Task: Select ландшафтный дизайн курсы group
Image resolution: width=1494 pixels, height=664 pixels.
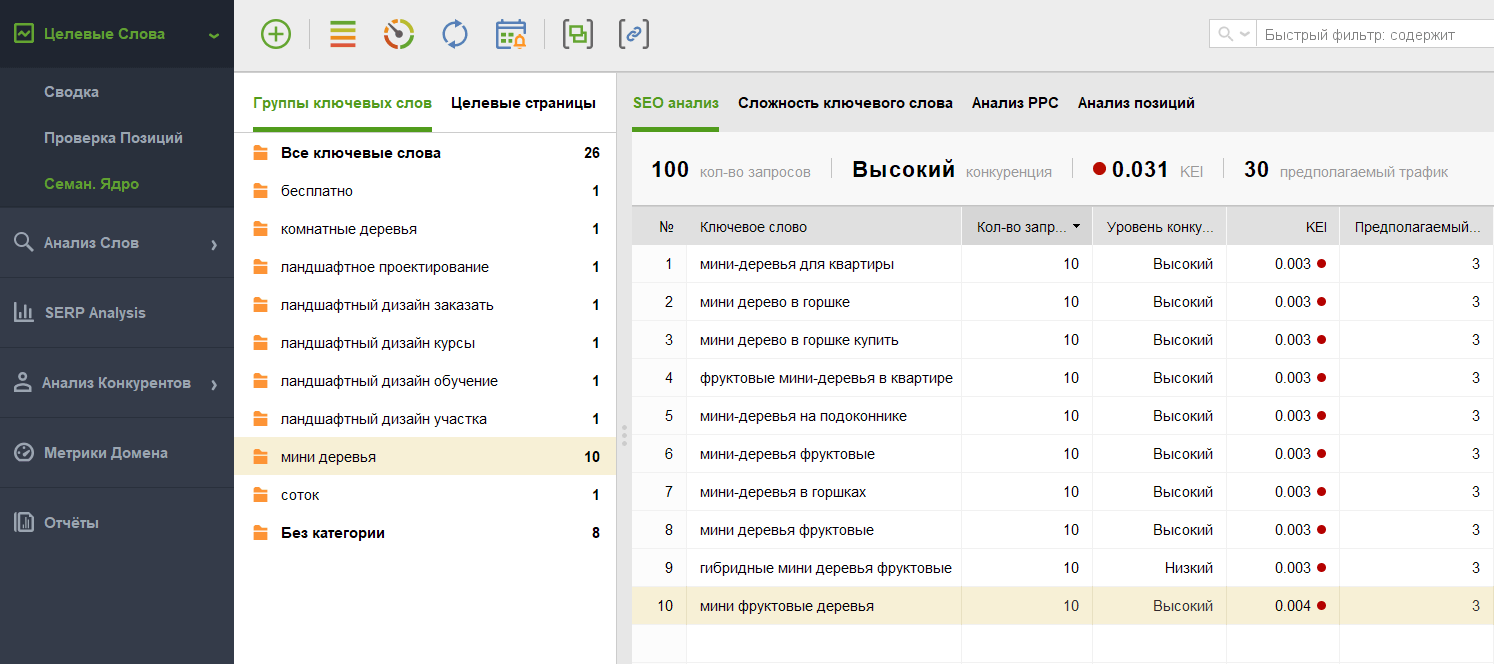Action: coord(425,343)
